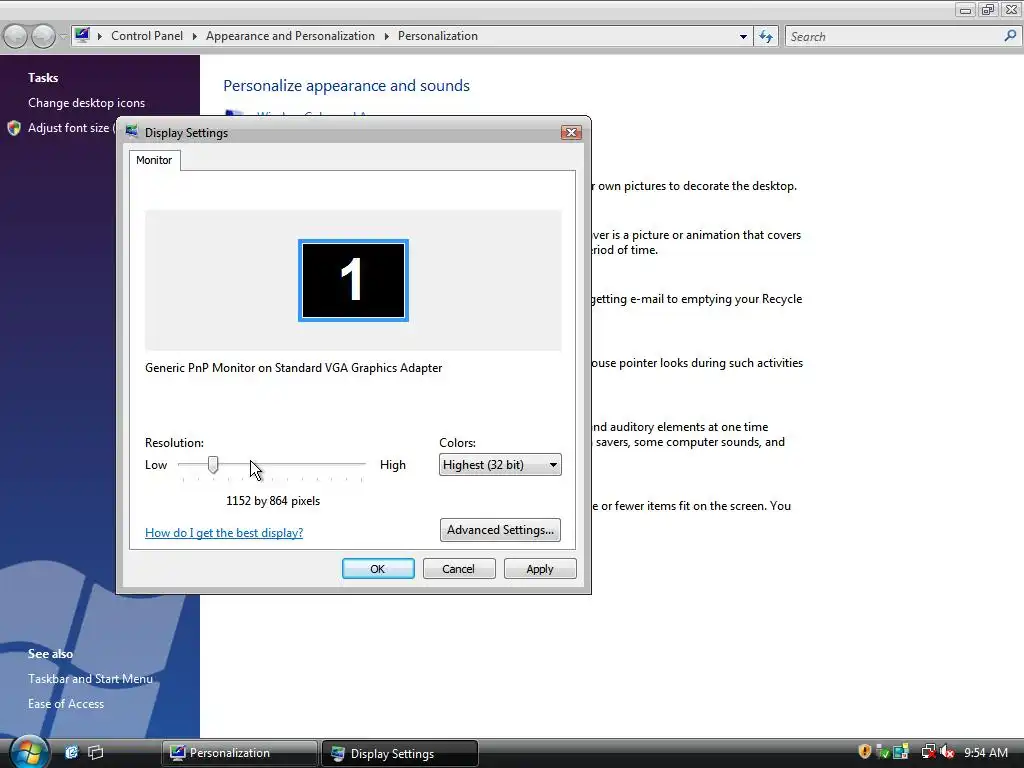Viewport: 1024px width, 768px height.
Task: Click the Apply button
Action: click(x=540, y=569)
